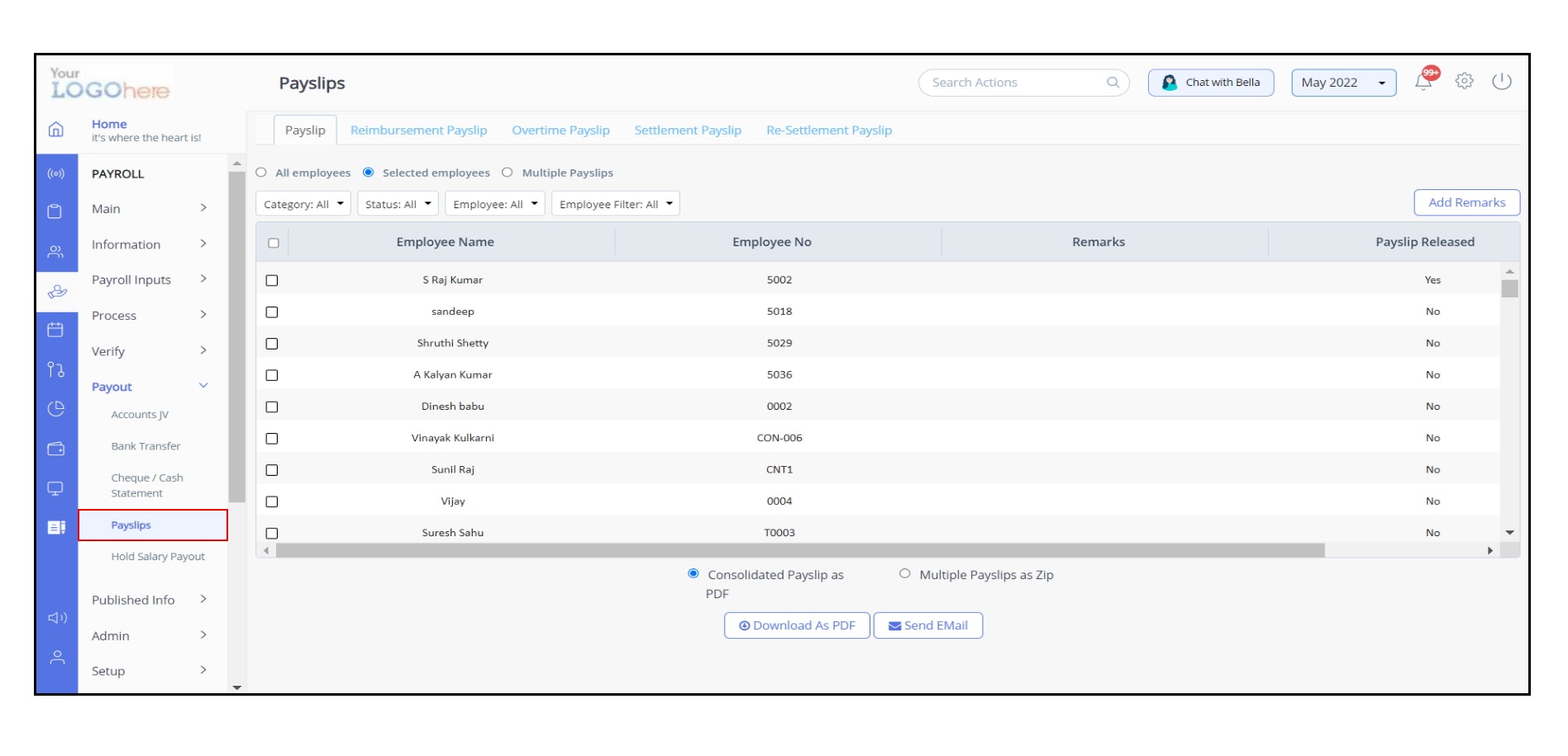Choose Multiple Payslips as Zip option
This screenshot has width=1568, height=756.
(x=904, y=574)
